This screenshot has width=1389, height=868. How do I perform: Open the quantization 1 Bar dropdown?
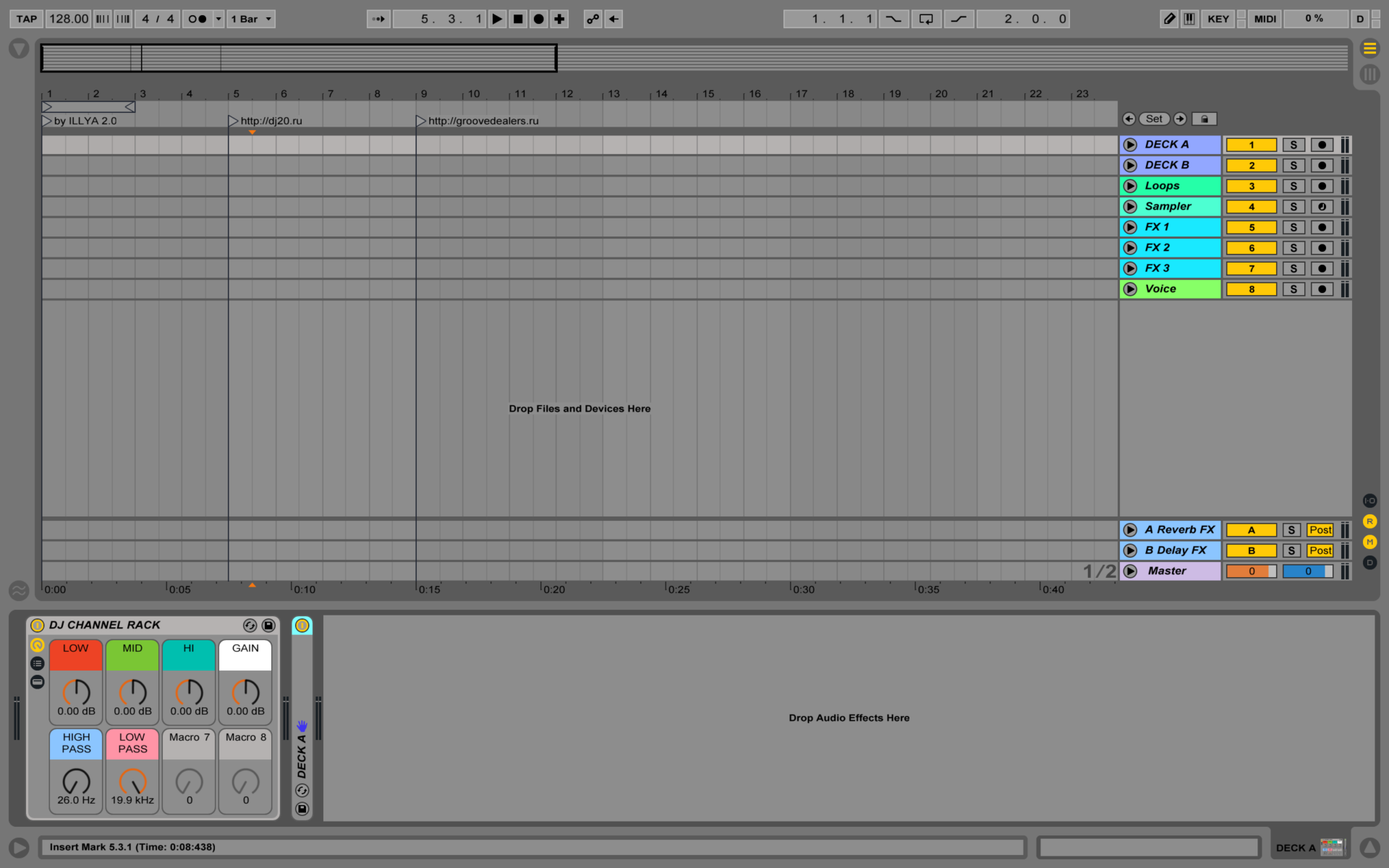[251, 19]
